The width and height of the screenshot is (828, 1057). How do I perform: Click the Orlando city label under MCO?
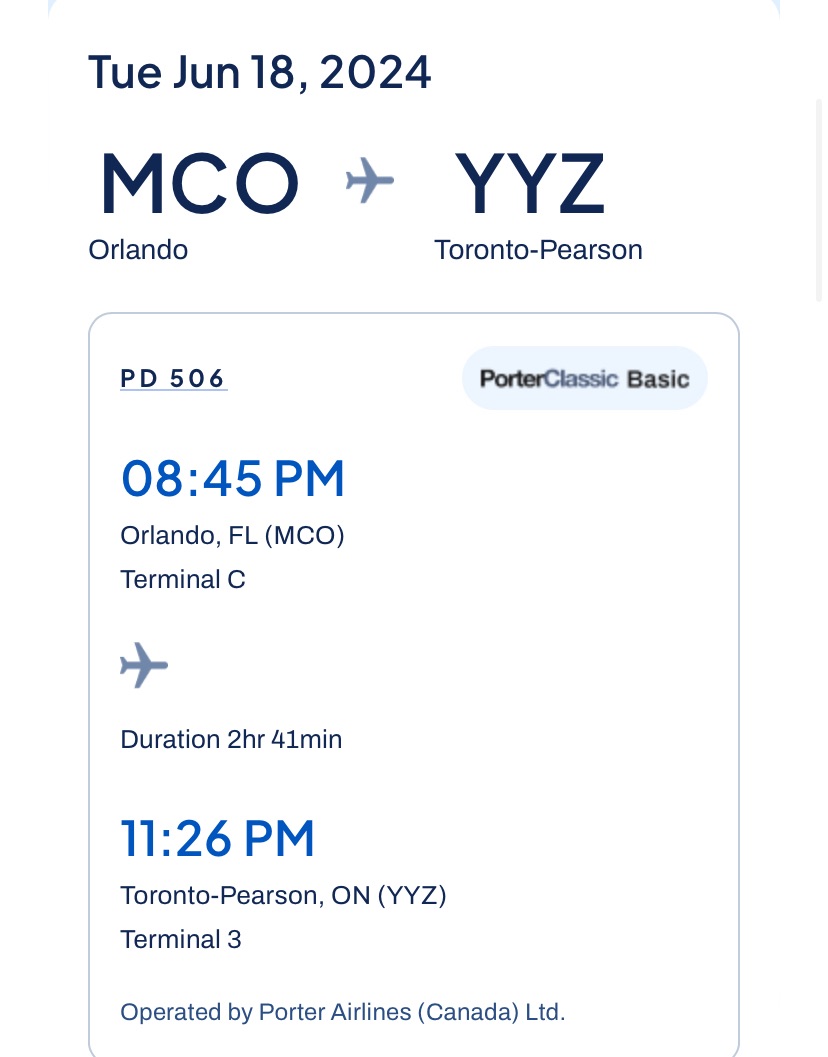(138, 250)
